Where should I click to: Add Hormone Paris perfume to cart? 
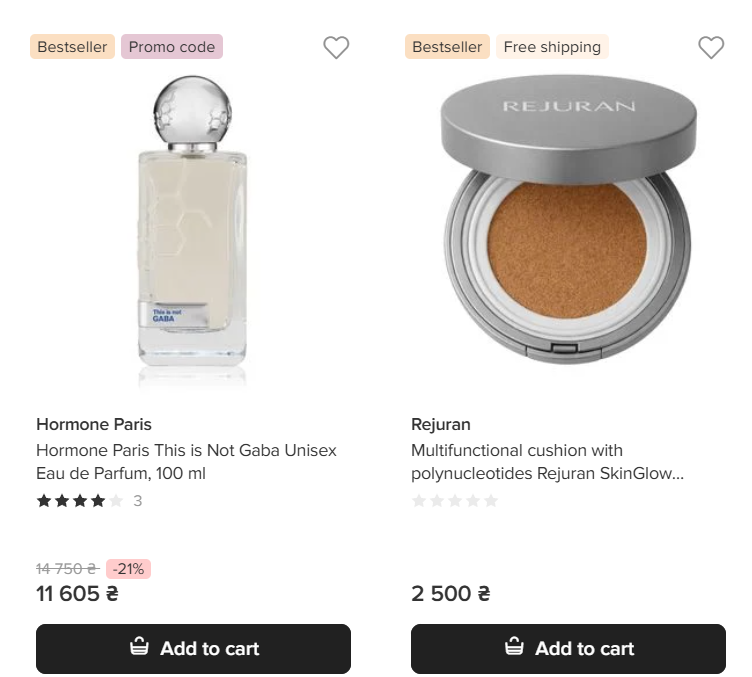coord(193,649)
